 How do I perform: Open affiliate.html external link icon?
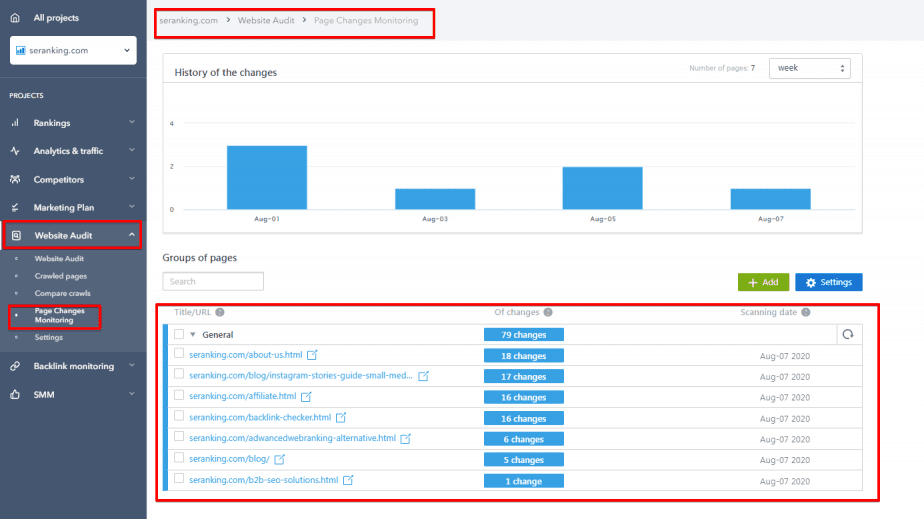(x=306, y=396)
